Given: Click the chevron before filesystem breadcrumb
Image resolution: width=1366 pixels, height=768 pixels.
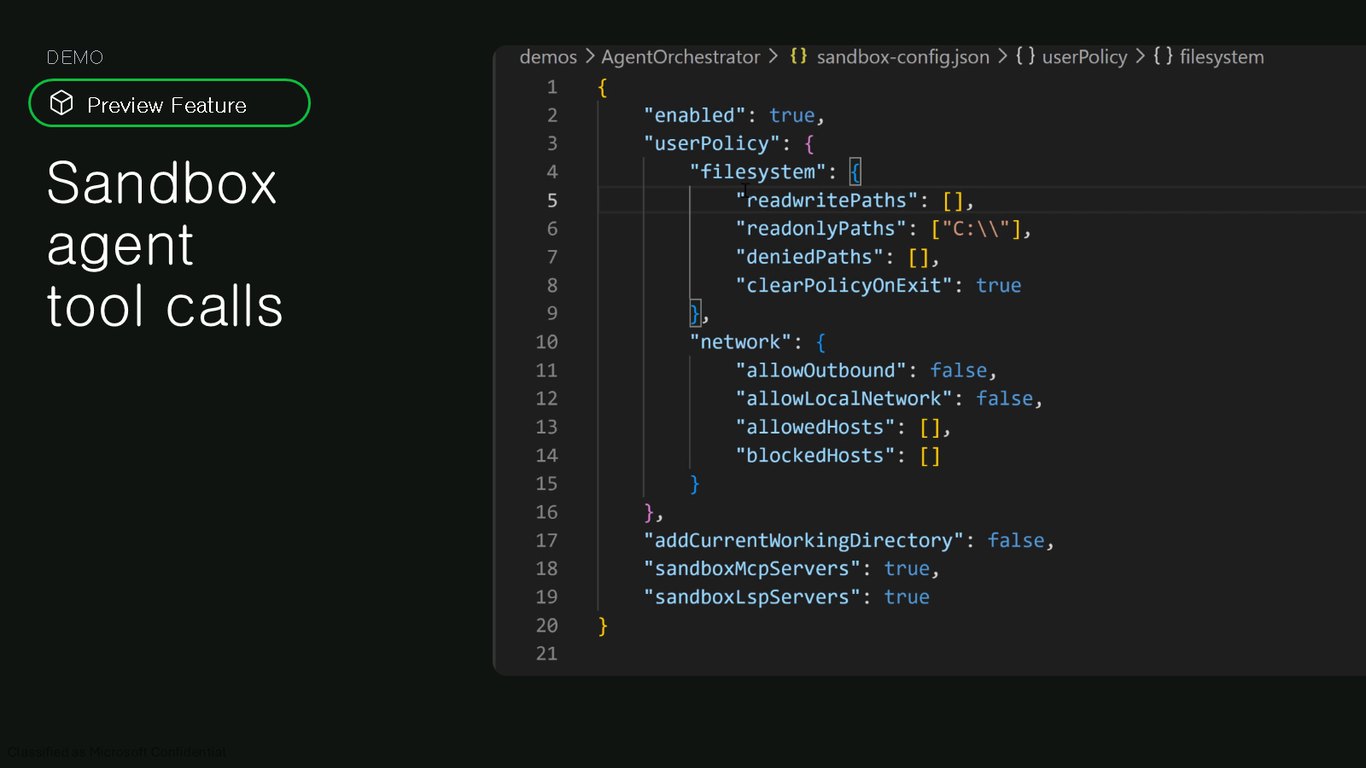Looking at the screenshot, I should coord(1140,57).
